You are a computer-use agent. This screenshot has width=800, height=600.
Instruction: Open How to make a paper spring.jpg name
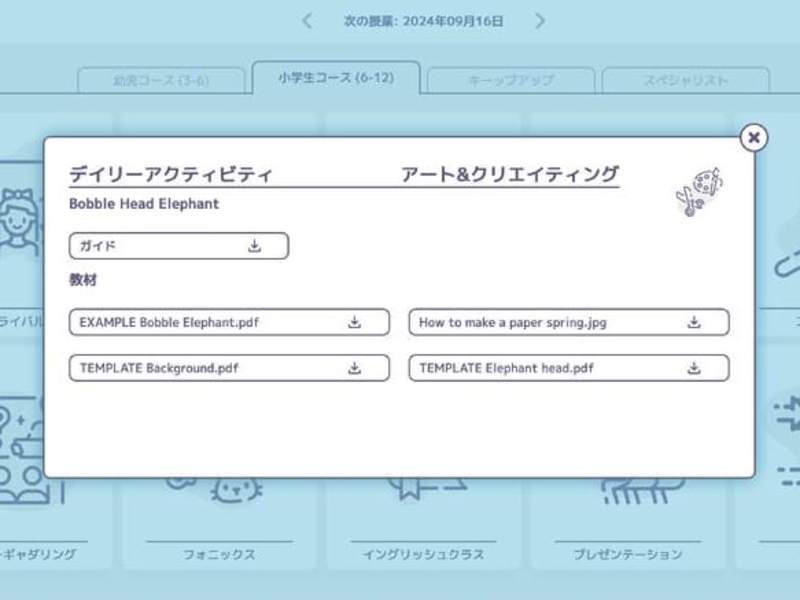click(513, 322)
